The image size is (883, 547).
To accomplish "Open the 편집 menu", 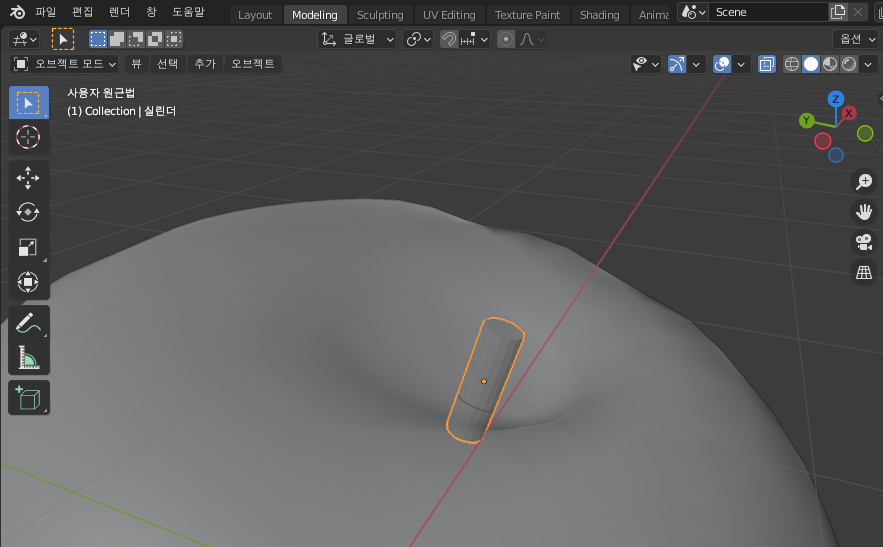I will (x=83, y=12).
